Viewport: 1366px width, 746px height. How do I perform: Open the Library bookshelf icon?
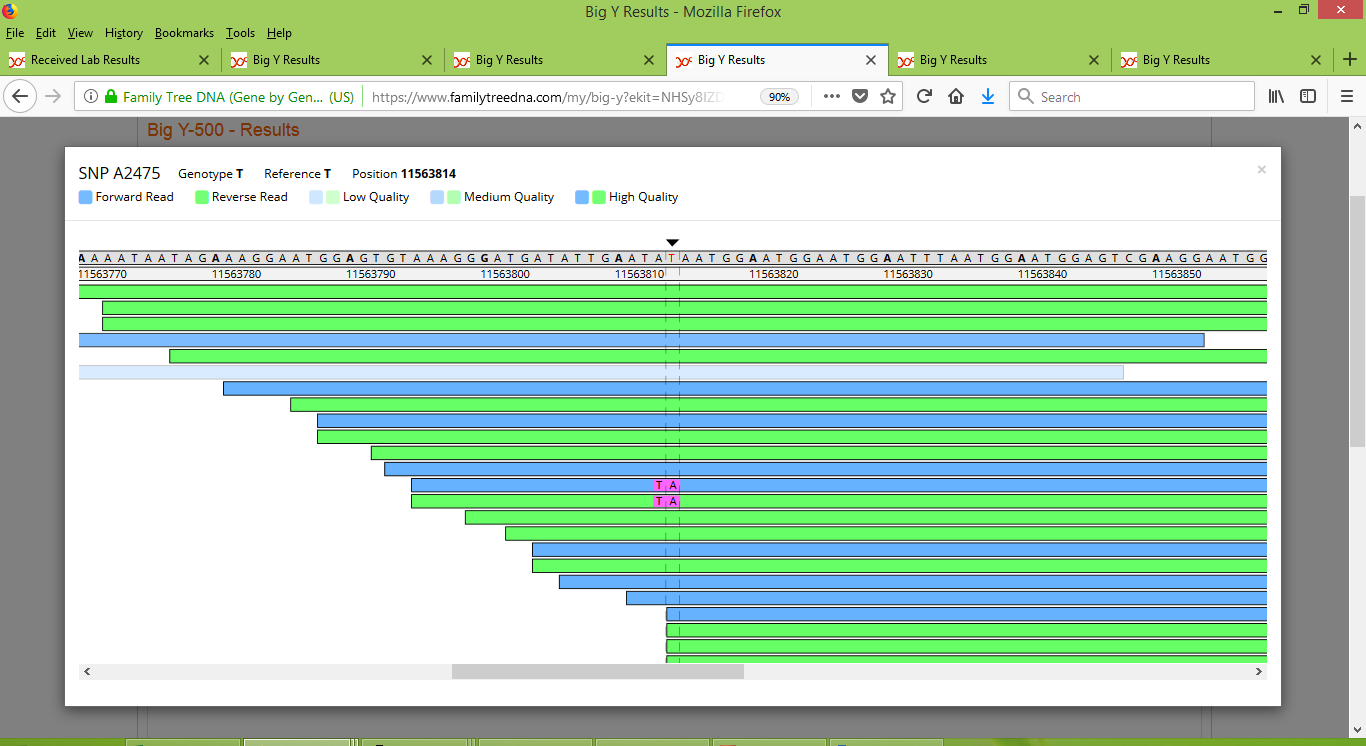pos(1277,97)
